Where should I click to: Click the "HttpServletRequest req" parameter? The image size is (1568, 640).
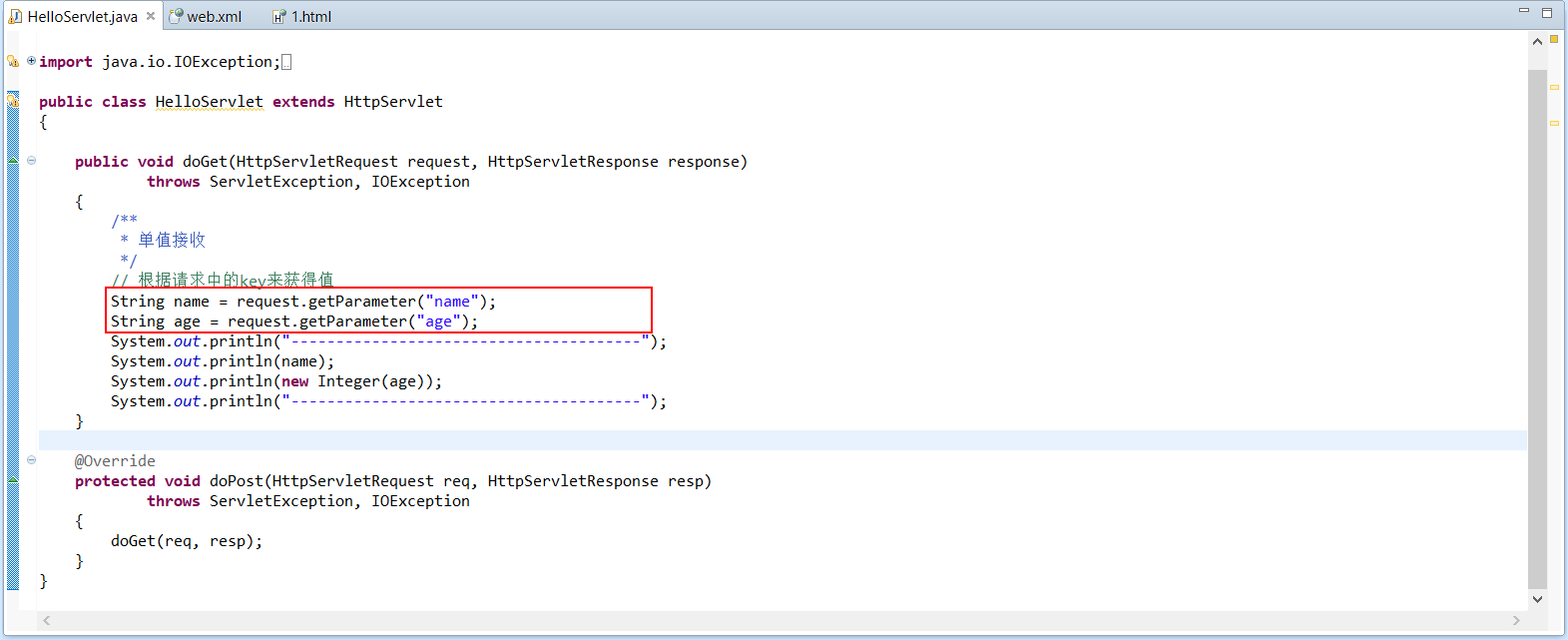click(371, 481)
